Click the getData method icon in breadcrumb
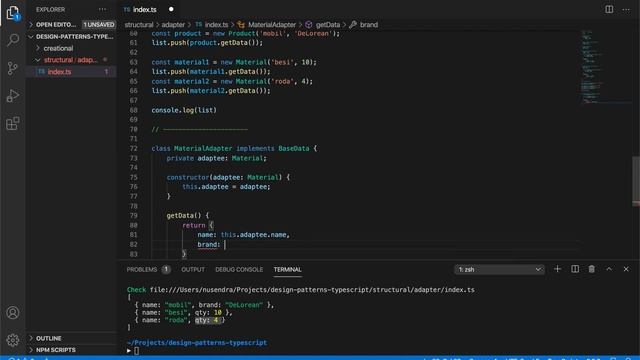 pos(309,25)
